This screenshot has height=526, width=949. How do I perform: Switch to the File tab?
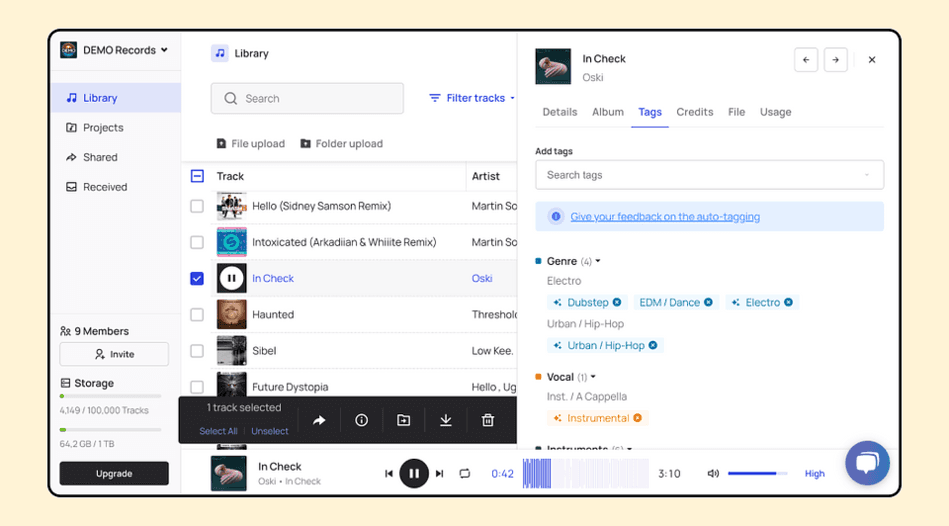(x=737, y=112)
